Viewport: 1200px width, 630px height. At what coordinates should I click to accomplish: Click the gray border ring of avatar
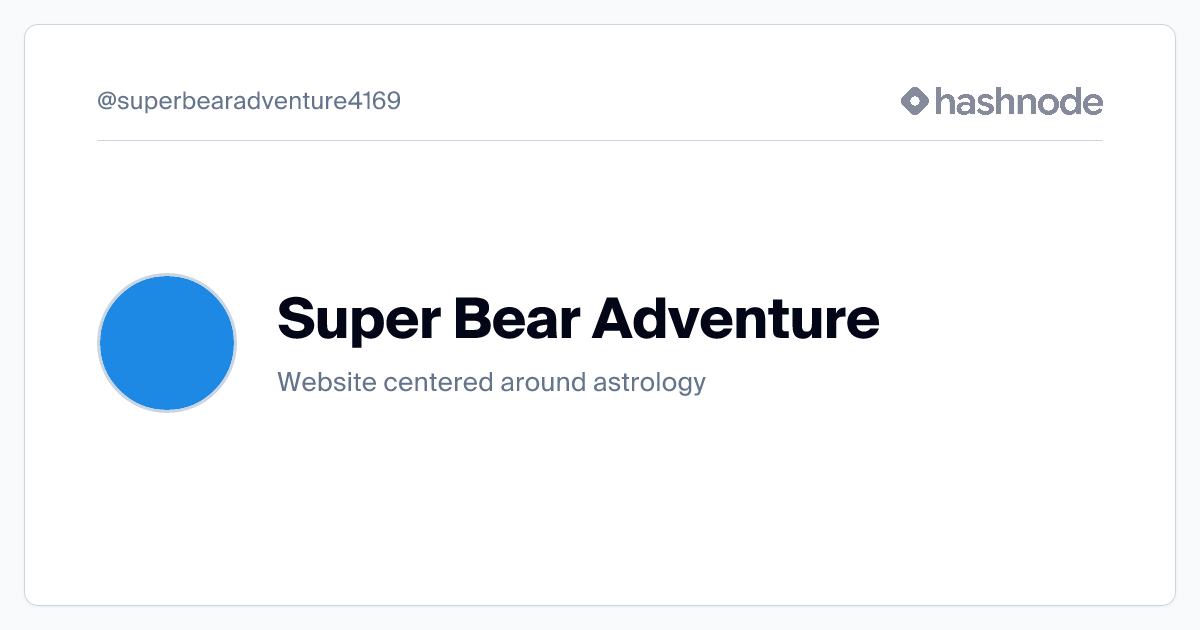[167, 275]
